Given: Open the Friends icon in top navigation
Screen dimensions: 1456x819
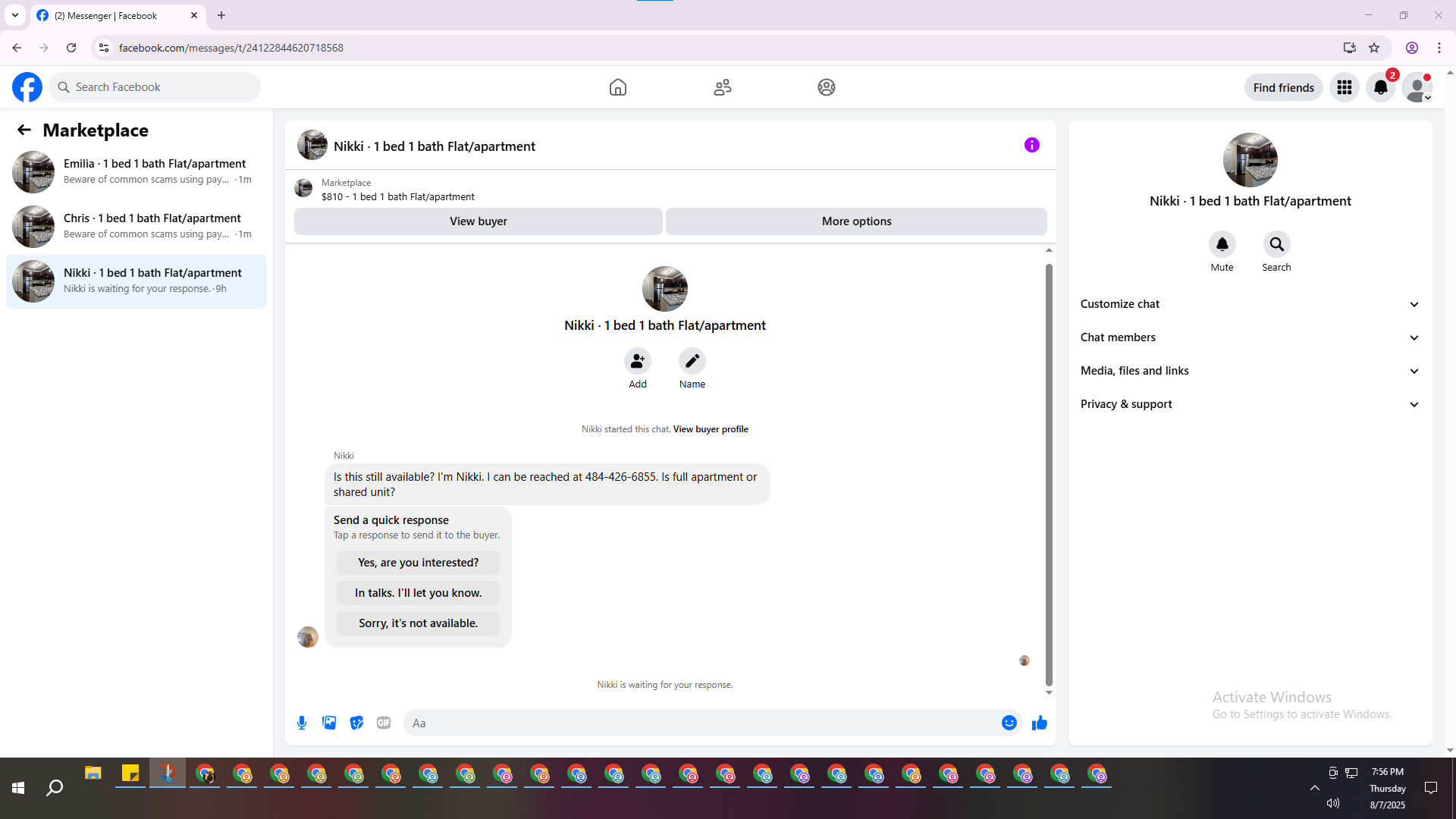Looking at the screenshot, I should pos(723,87).
